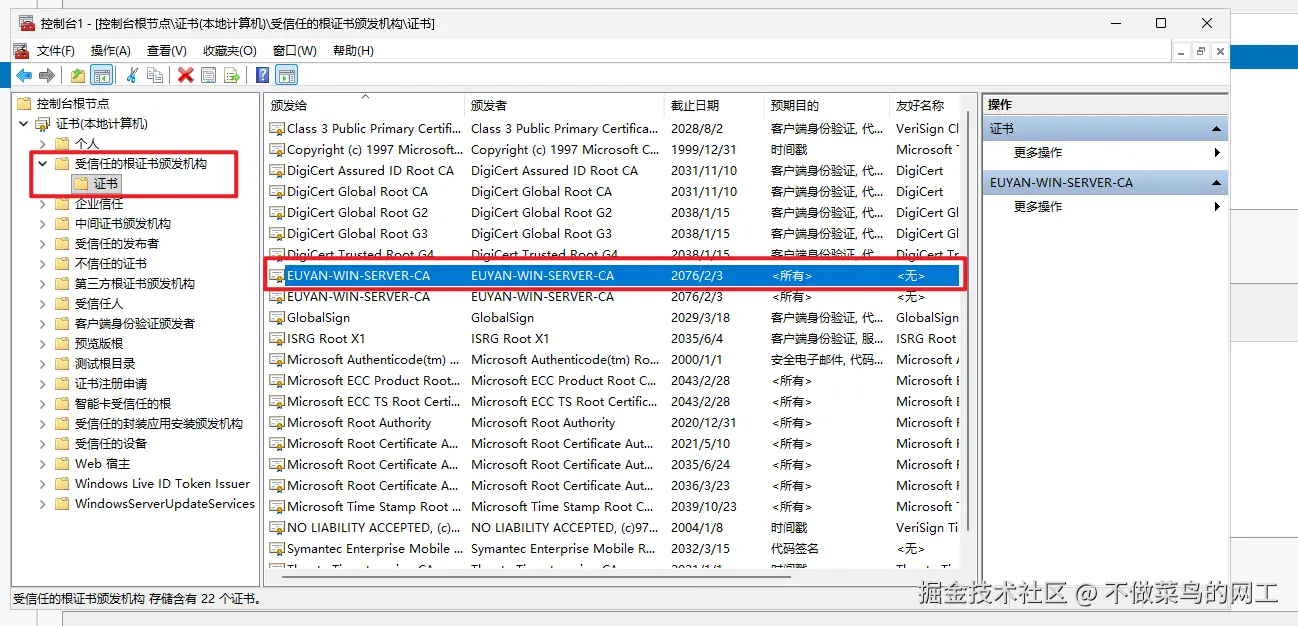
Task: Click the Export List toolbar icon
Action: pos(232,75)
